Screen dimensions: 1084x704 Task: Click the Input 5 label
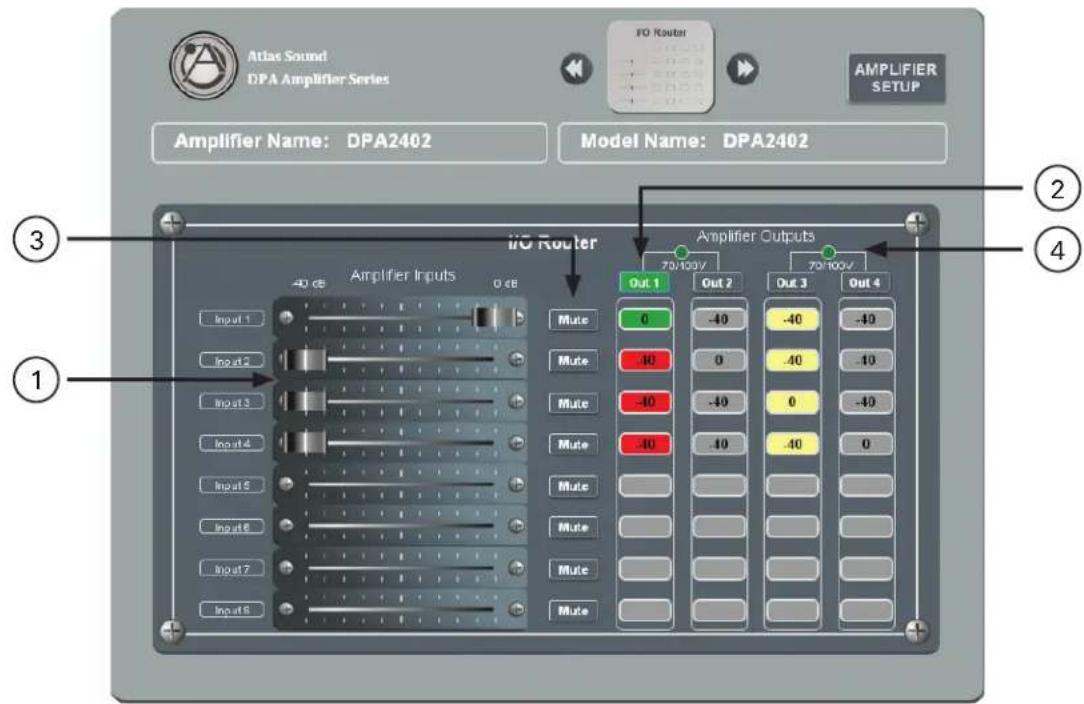[x=232, y=485]
